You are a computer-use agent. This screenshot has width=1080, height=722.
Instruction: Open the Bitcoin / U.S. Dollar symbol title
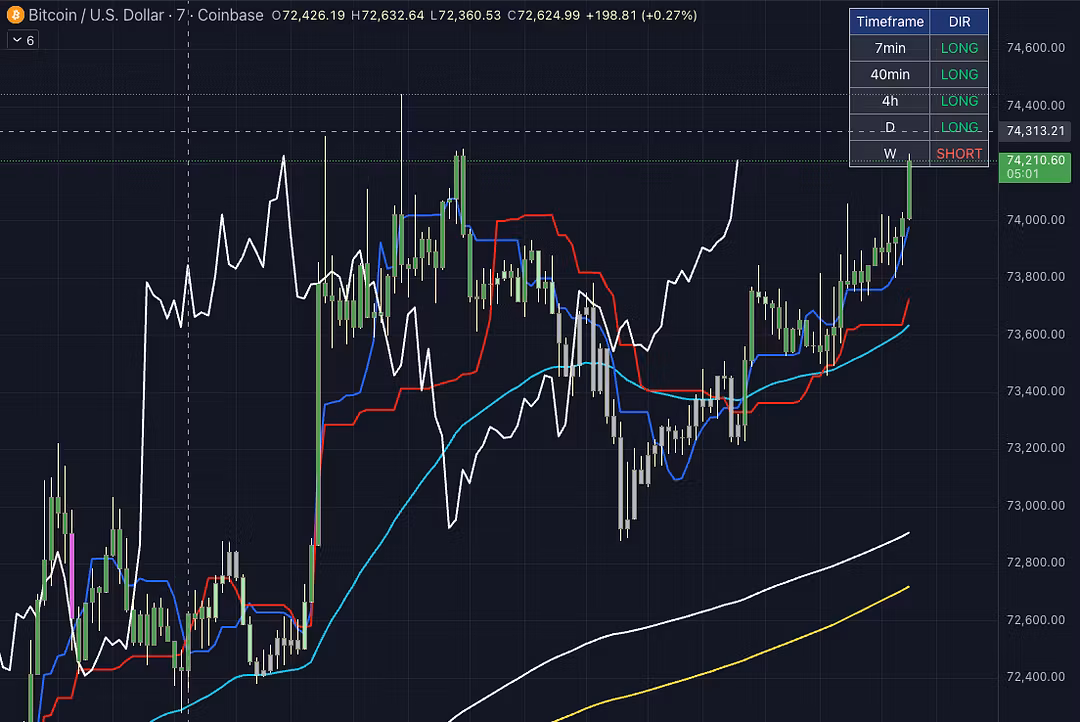98,15
